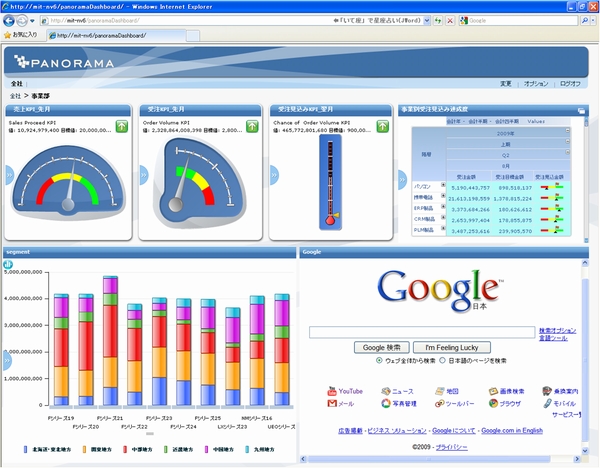Open the Google Maps icon link
The height and width of the screenshot is (468, 600).
[x=440, y=391]
